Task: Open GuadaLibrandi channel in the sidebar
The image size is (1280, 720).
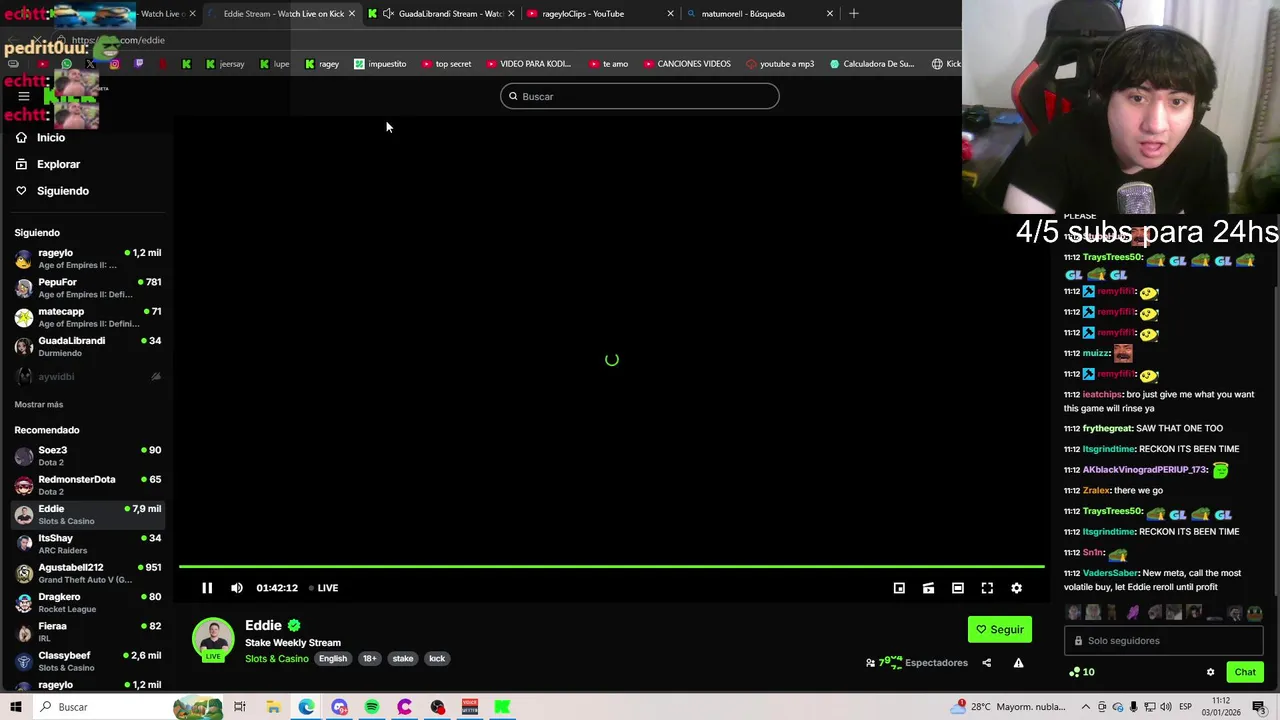Action: tap(88, 346)
